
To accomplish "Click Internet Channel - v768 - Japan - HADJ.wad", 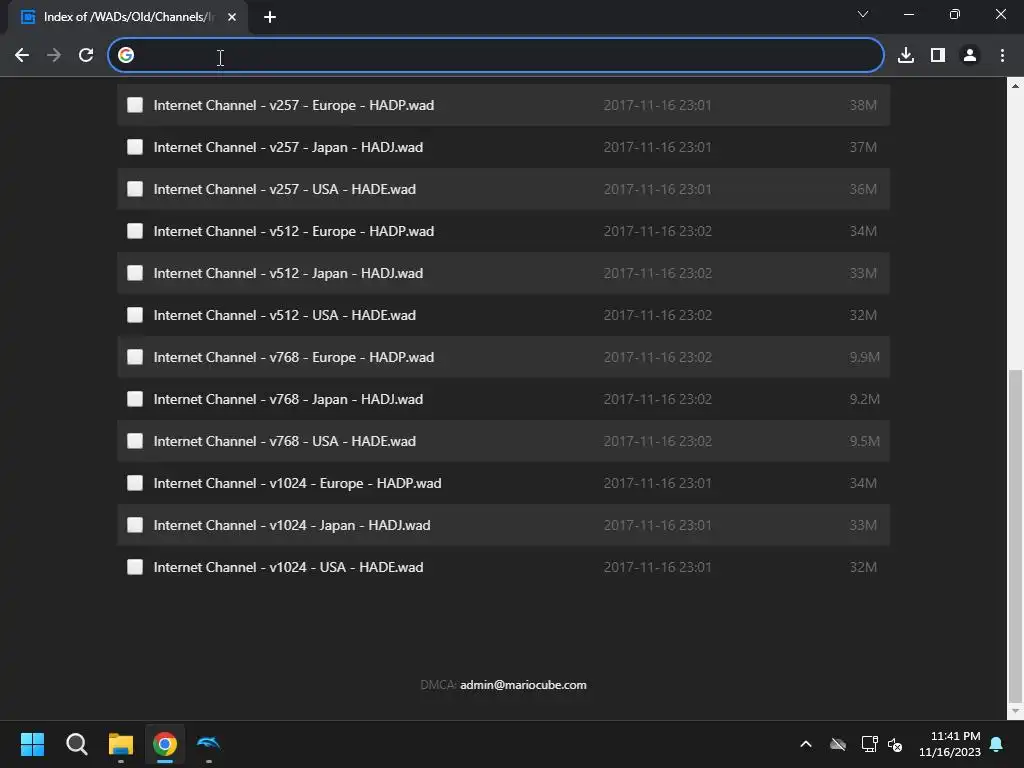I will point(288,399).
